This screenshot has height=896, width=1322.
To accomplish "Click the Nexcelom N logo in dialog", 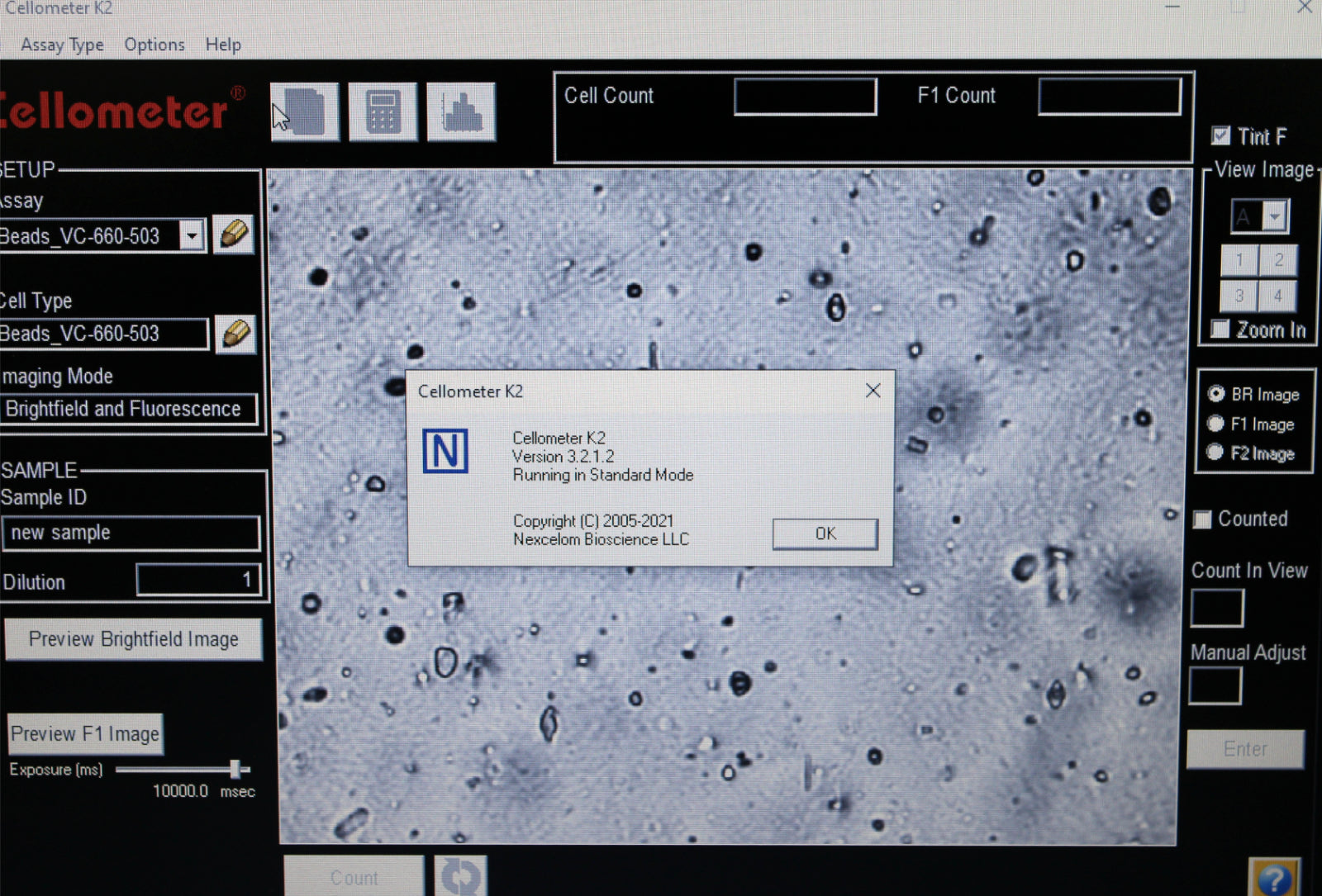I will tap(445, 451).
